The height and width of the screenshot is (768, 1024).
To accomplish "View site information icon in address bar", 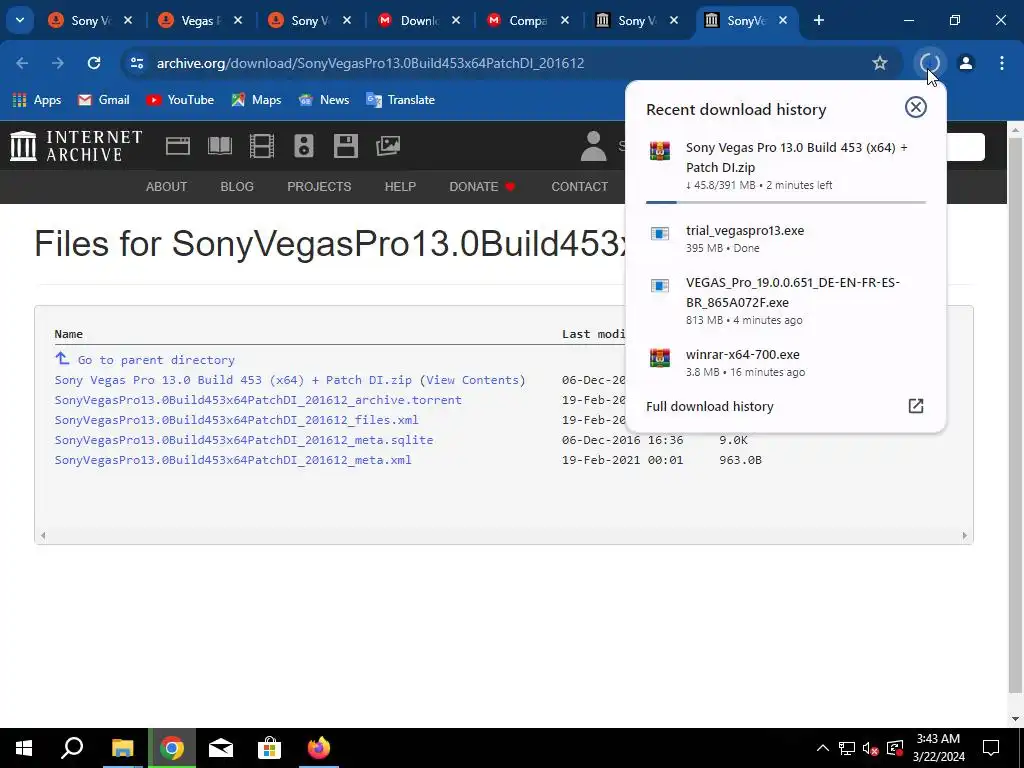I will pyautogui.click(x=137, y=63).
